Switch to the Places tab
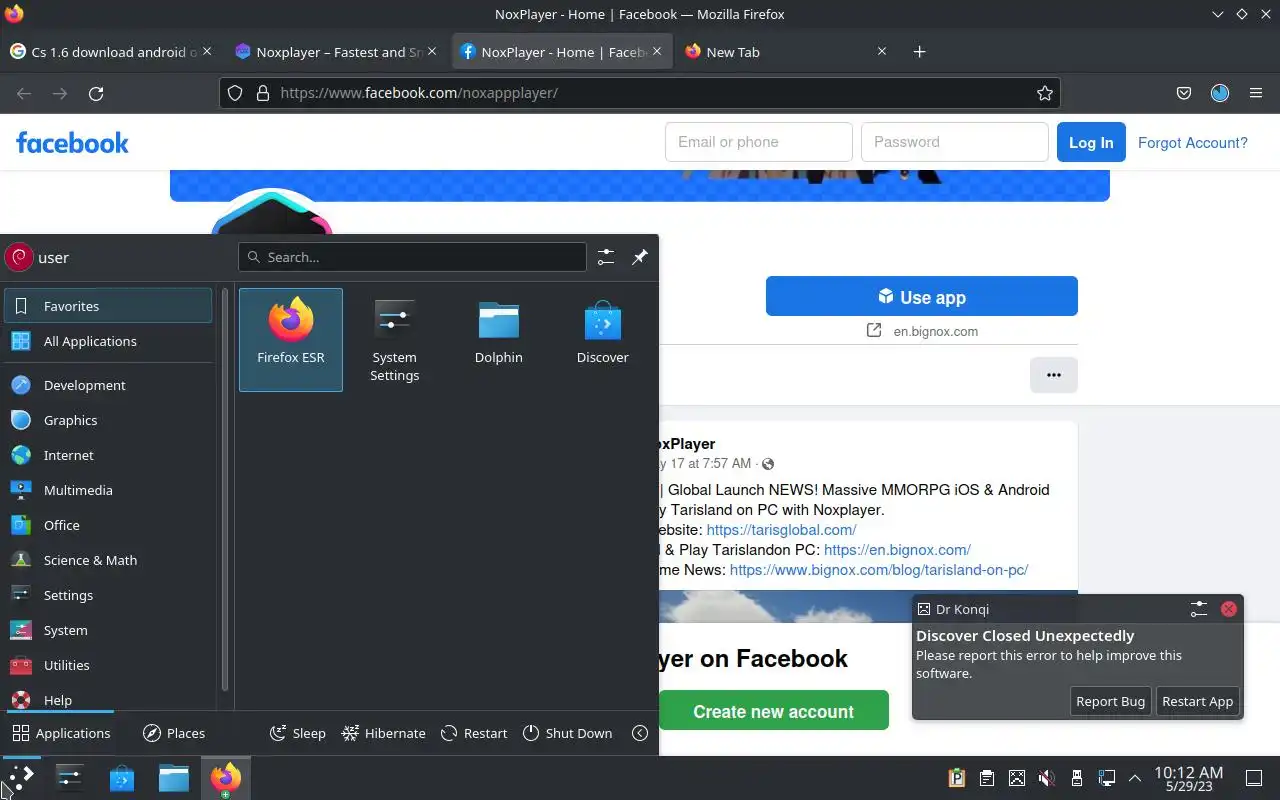Screen dimensions: 1280x800 coord(174,733)
